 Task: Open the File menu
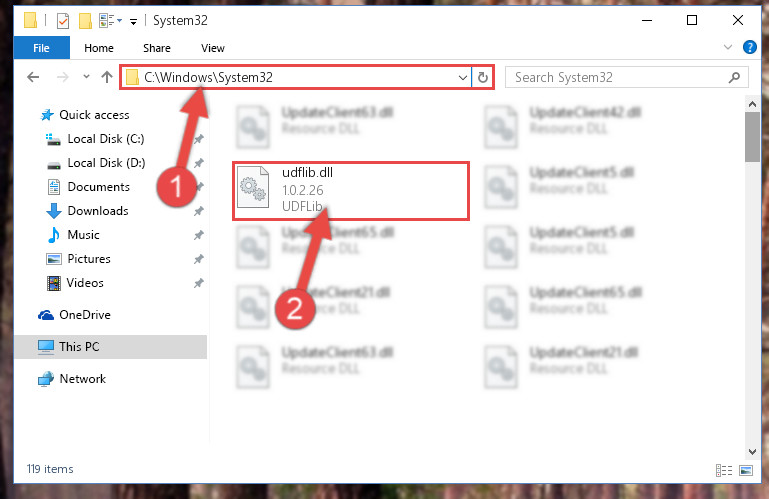[x=41, y=48]
